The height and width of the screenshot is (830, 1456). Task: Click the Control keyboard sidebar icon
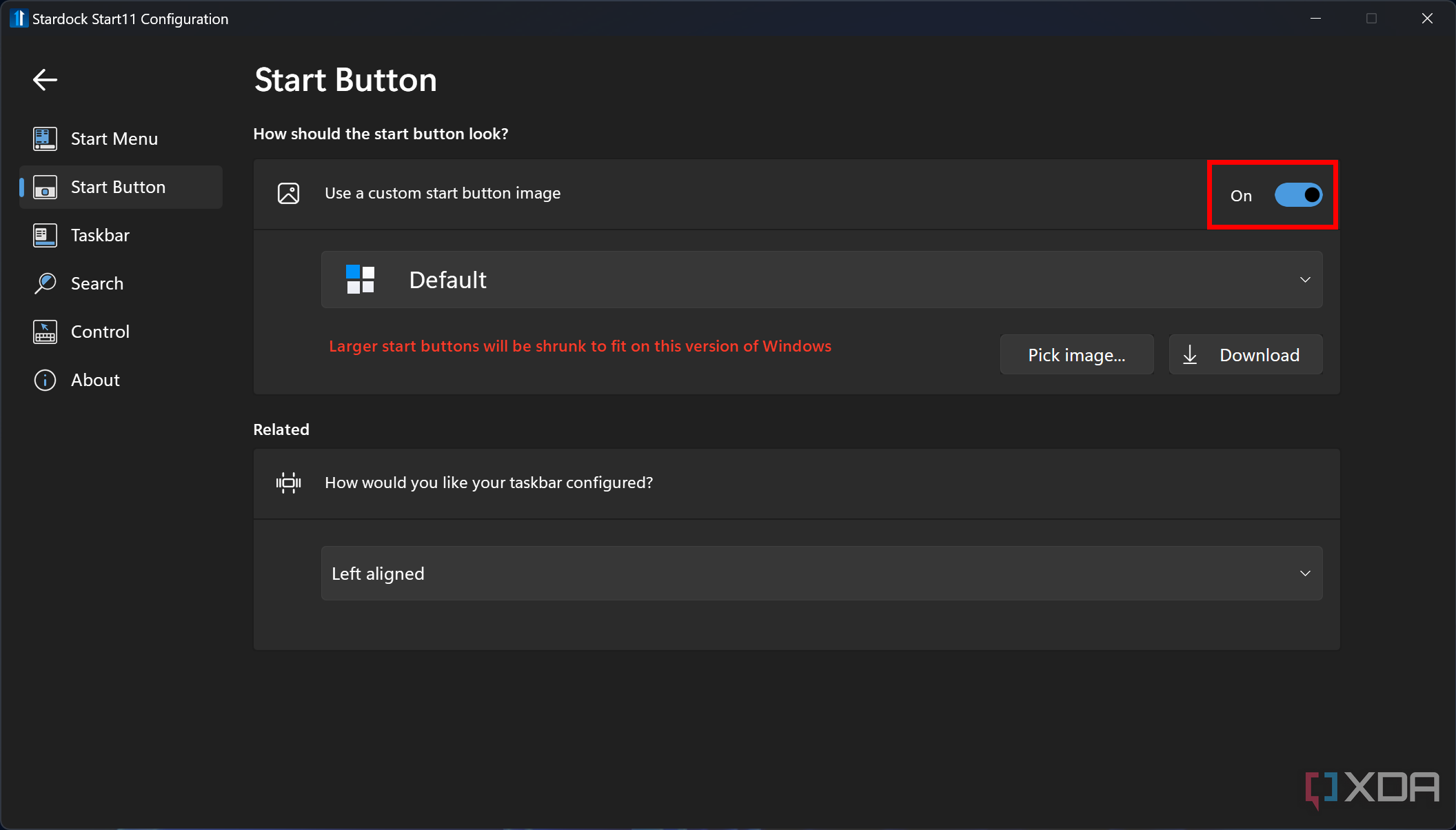point(45,332)
